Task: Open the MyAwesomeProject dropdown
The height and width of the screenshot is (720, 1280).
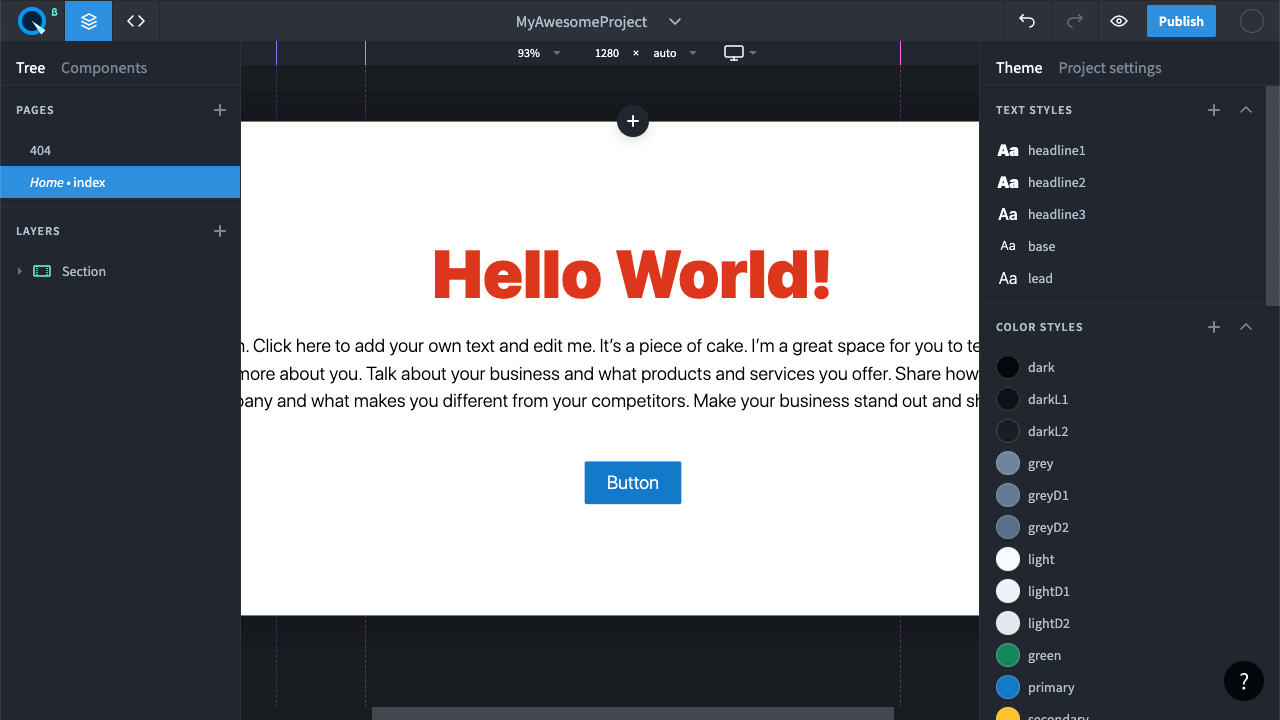Action: point(674,21)
